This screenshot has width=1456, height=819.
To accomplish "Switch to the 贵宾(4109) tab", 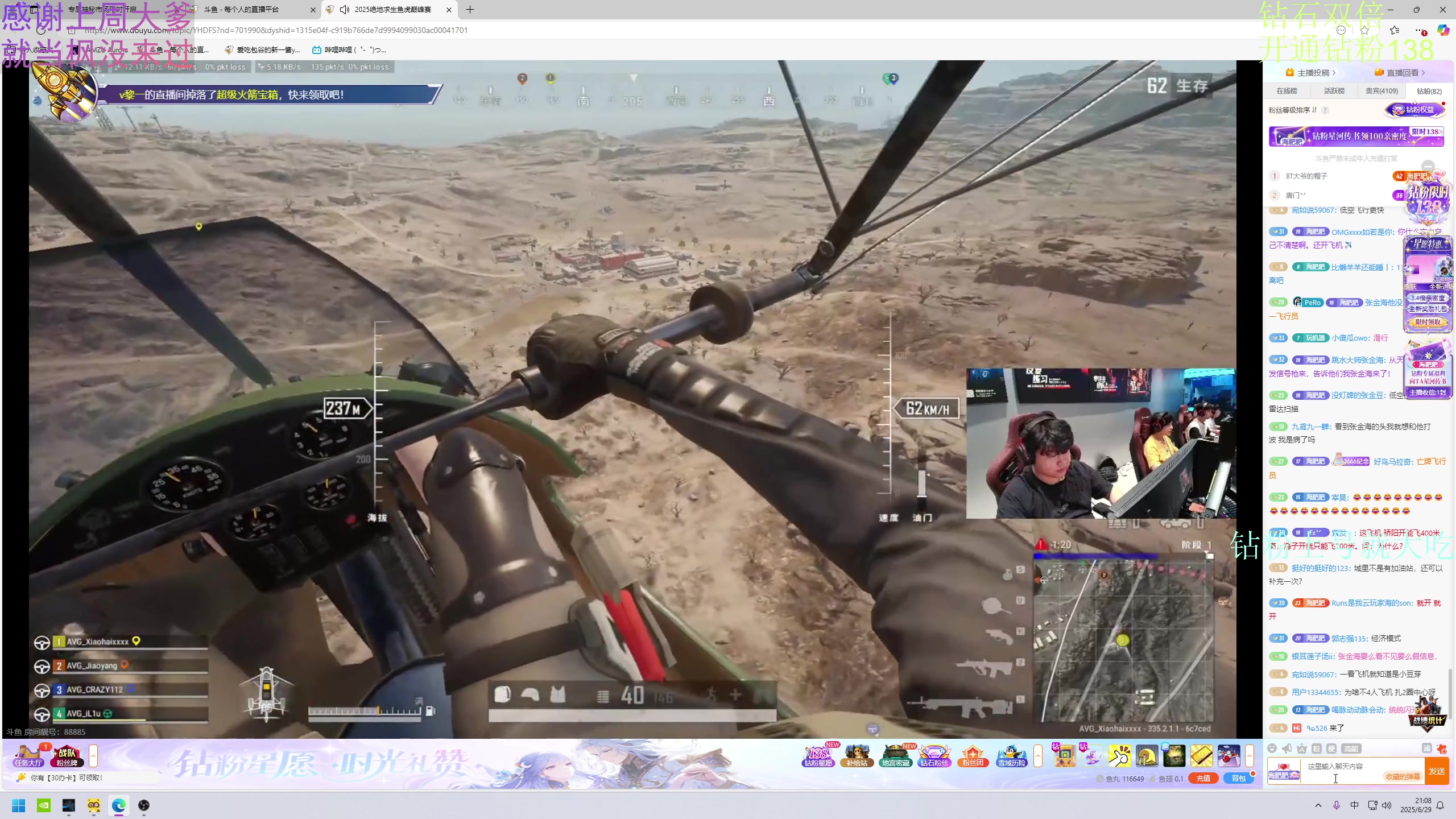I will [1381, 91].
